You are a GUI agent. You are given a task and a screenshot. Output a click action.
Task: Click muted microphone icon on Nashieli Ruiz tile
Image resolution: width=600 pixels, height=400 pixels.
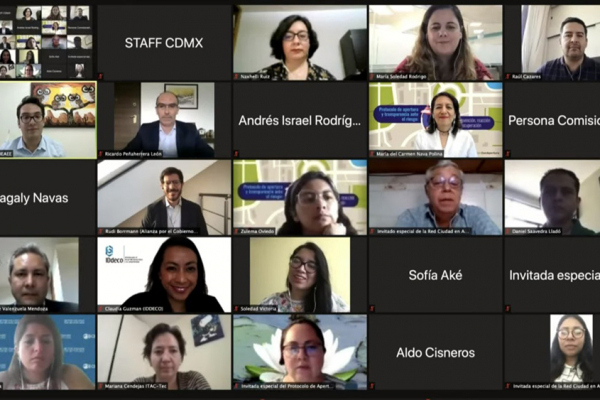[x=236, y=77]
